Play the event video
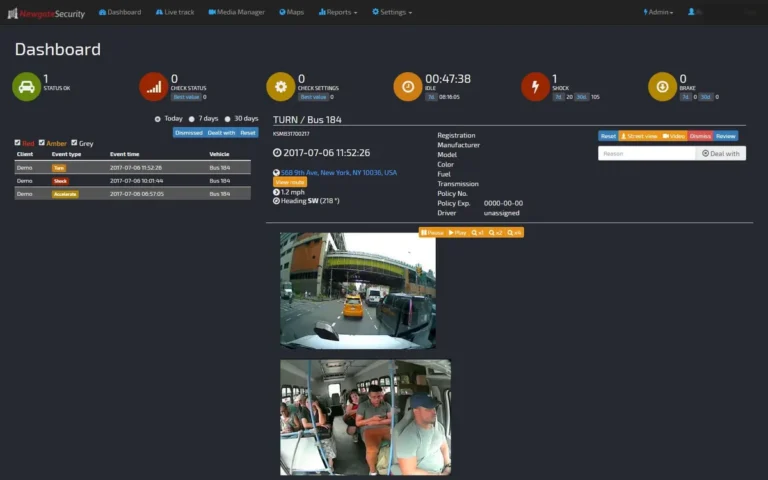The height and width of the screenshot is (480, 768). point(457,233)
